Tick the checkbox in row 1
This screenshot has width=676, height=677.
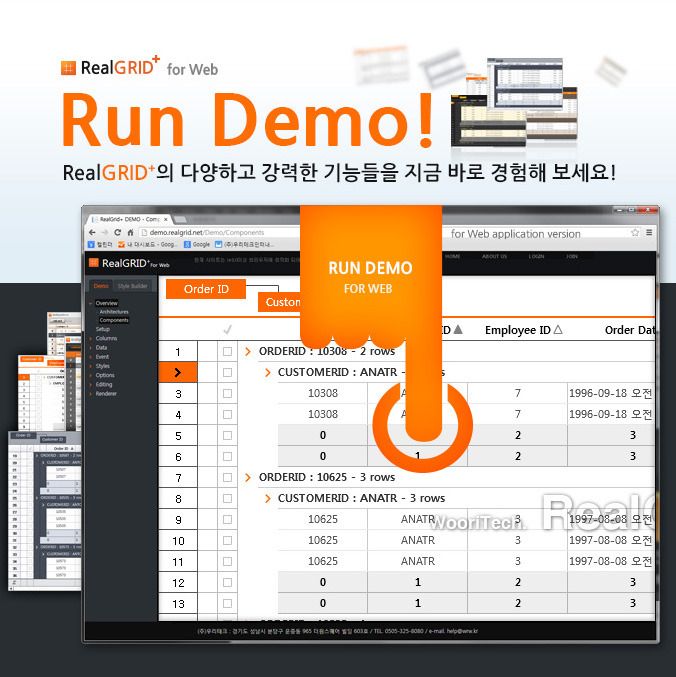pos(227,351)
